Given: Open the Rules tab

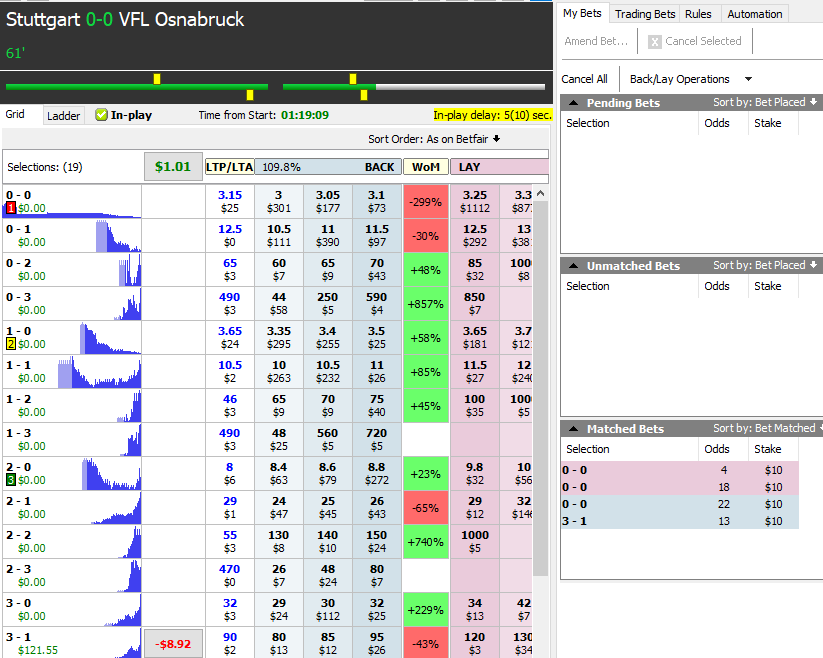Looking at the screenshot, I should (x=698, y=14).
